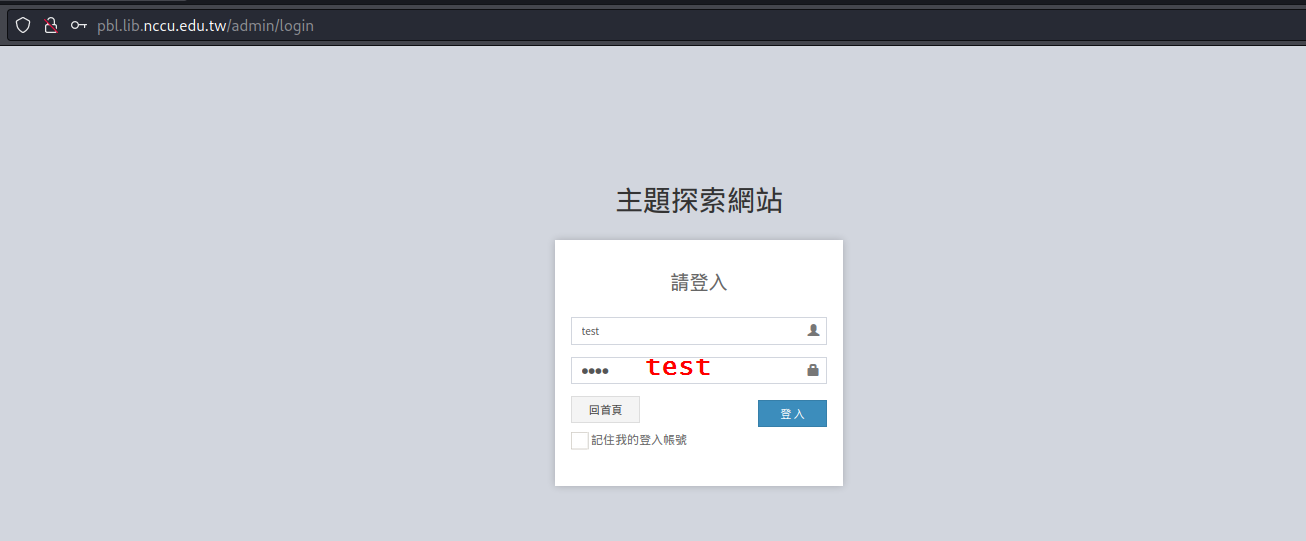Screen dimensions: 1306x541
Task: Click the 回首頁 button
Action: point(605,410)
